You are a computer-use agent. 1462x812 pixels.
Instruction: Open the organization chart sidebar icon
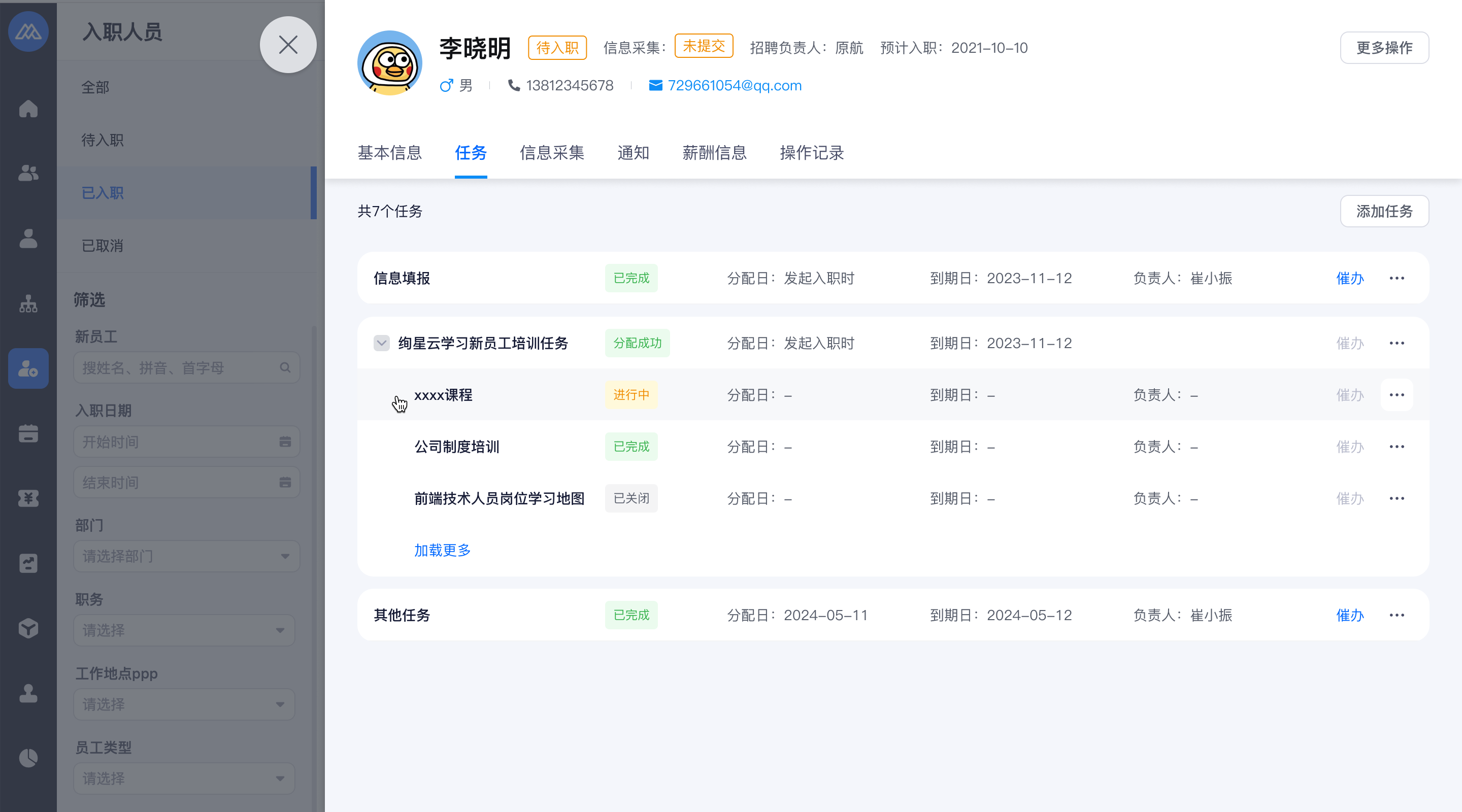pos(28,303)
